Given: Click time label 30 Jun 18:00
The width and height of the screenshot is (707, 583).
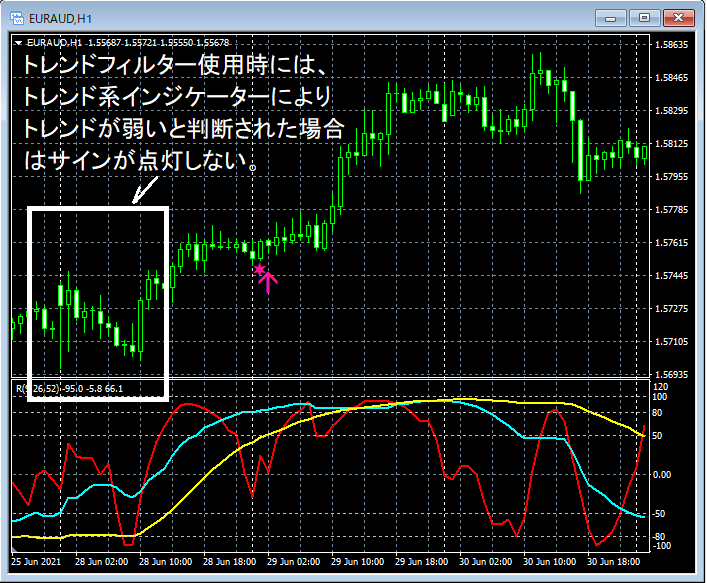Looking at the screenshot, I should point(614,562).
